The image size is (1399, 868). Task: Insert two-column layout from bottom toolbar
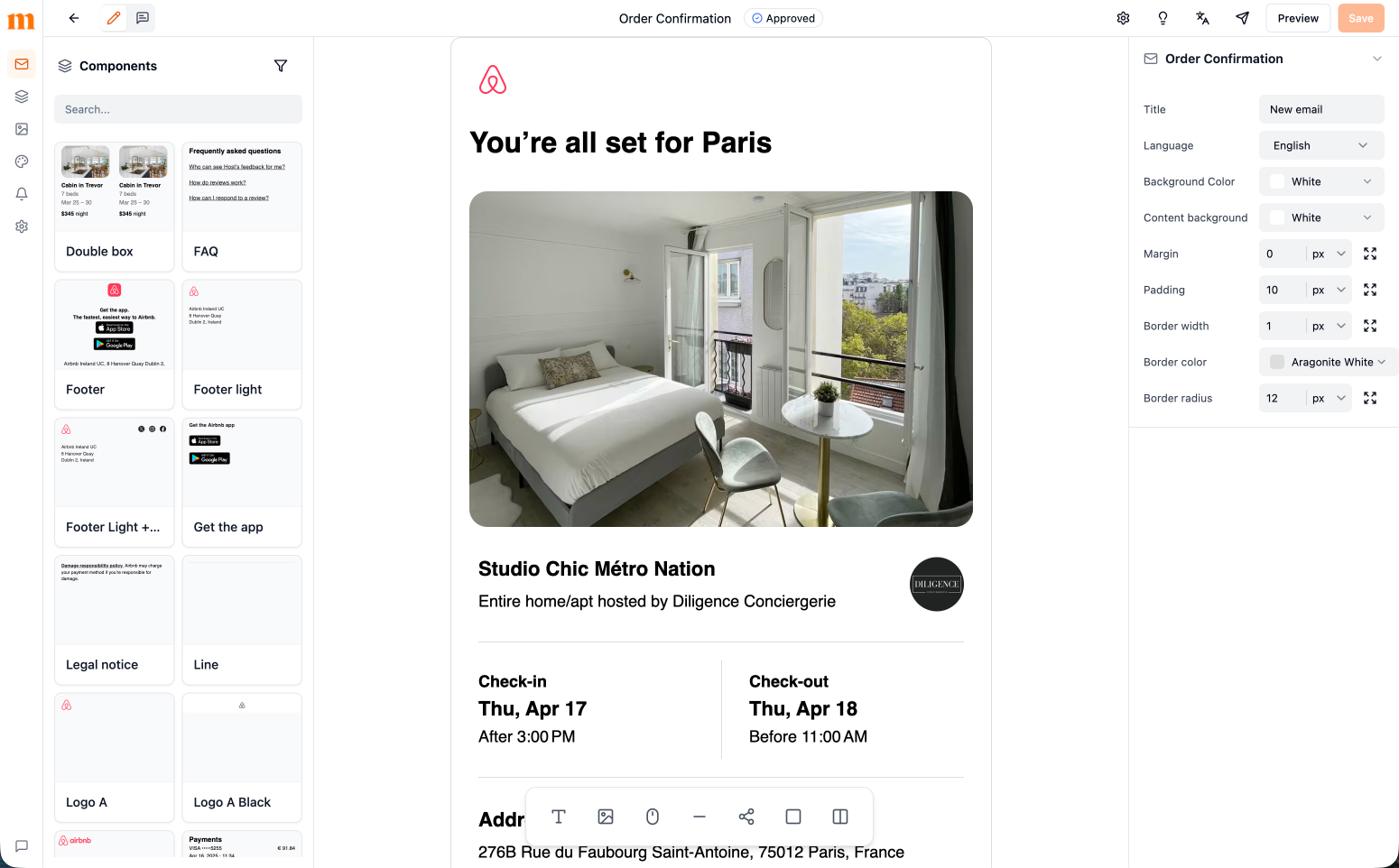[840, 817]
